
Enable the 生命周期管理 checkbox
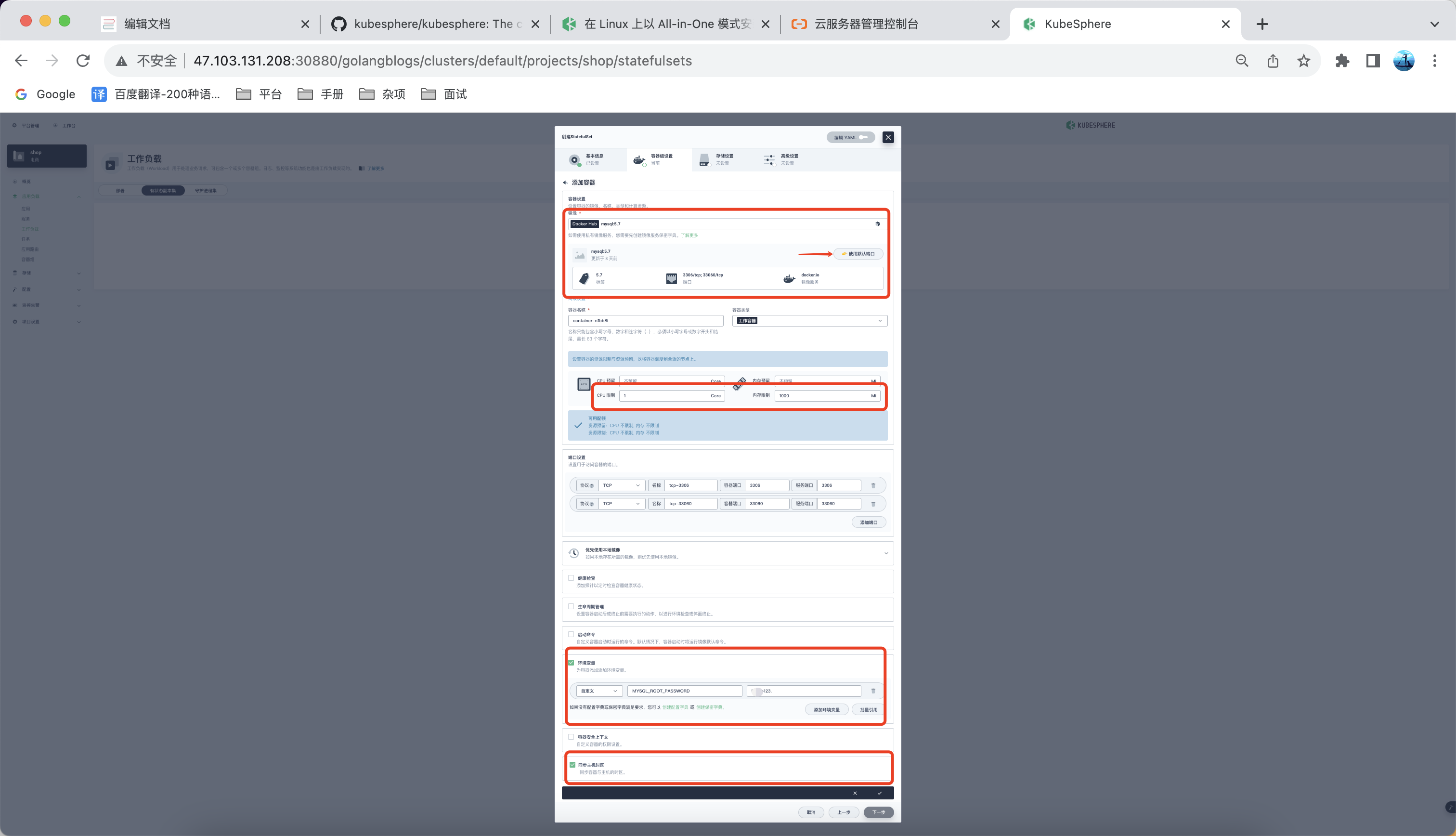click(x=571, y=606)
